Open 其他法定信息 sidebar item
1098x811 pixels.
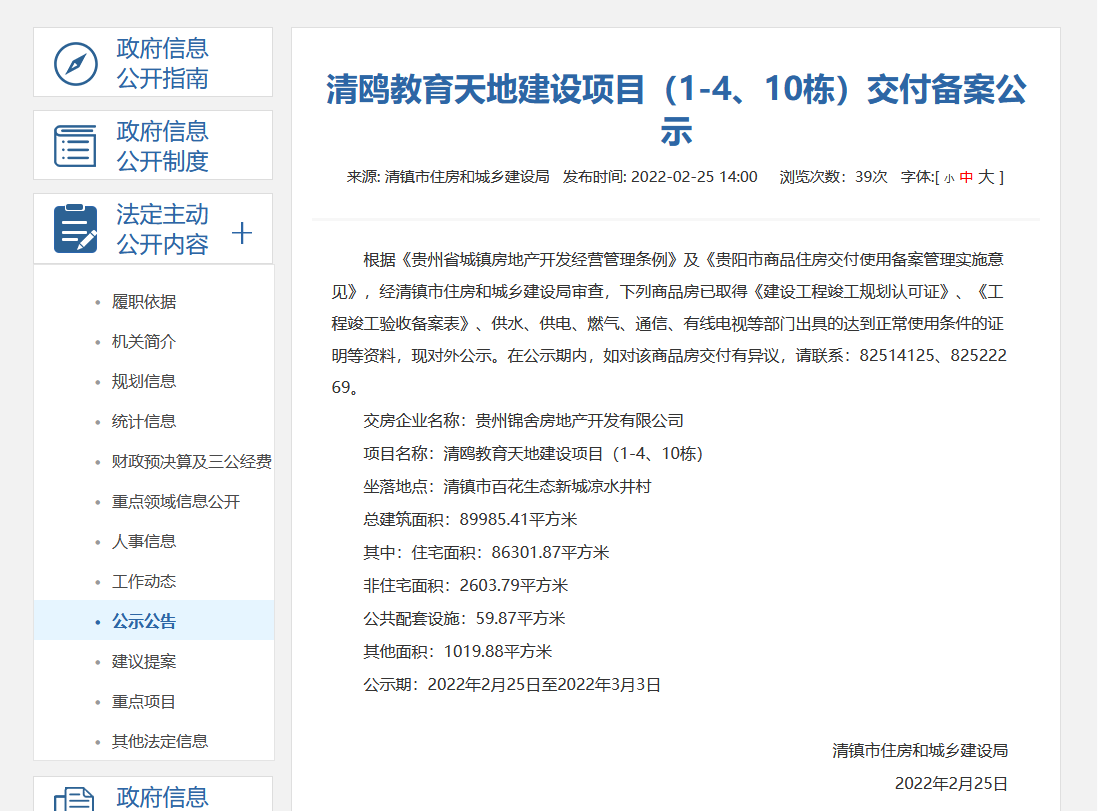click(160, 741)
